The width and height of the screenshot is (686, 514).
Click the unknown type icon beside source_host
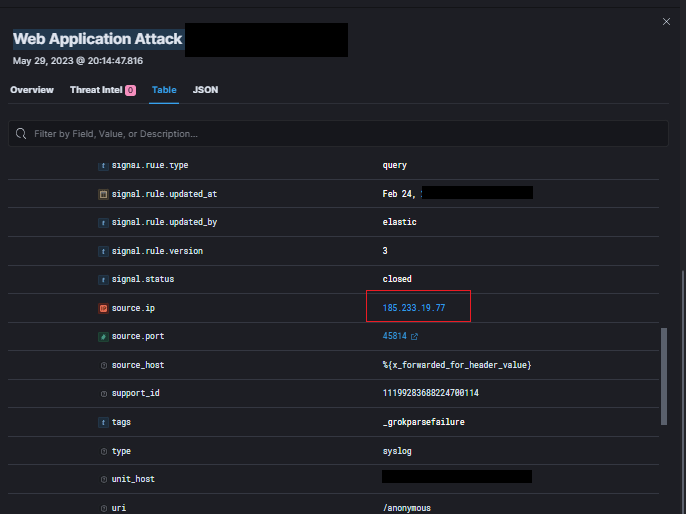coord(104,365)
